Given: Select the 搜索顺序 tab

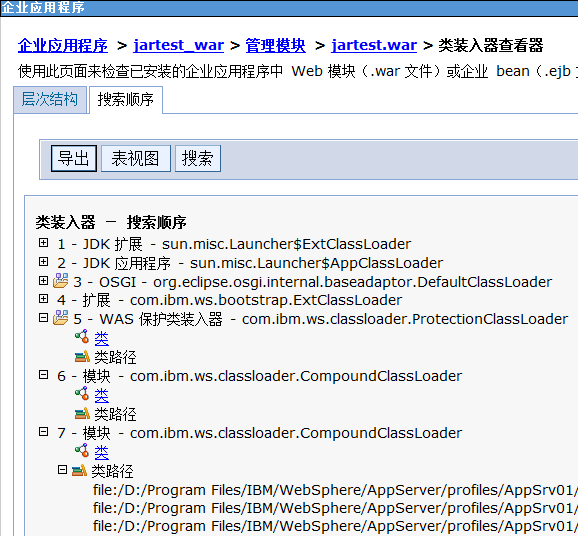Looking at the screenshot, I should pyautogui.click(x=126, y=100).
